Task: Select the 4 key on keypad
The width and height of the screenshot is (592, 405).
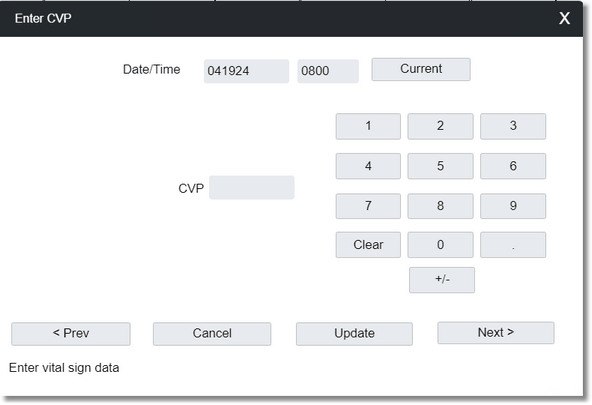Action: point(368,166)
